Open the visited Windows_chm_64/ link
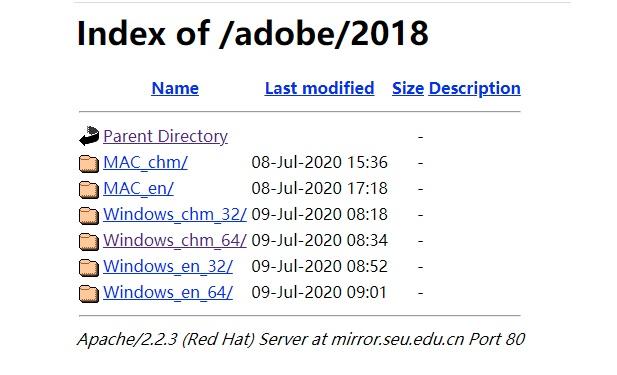The image size is (617, 375). point(175,240)
